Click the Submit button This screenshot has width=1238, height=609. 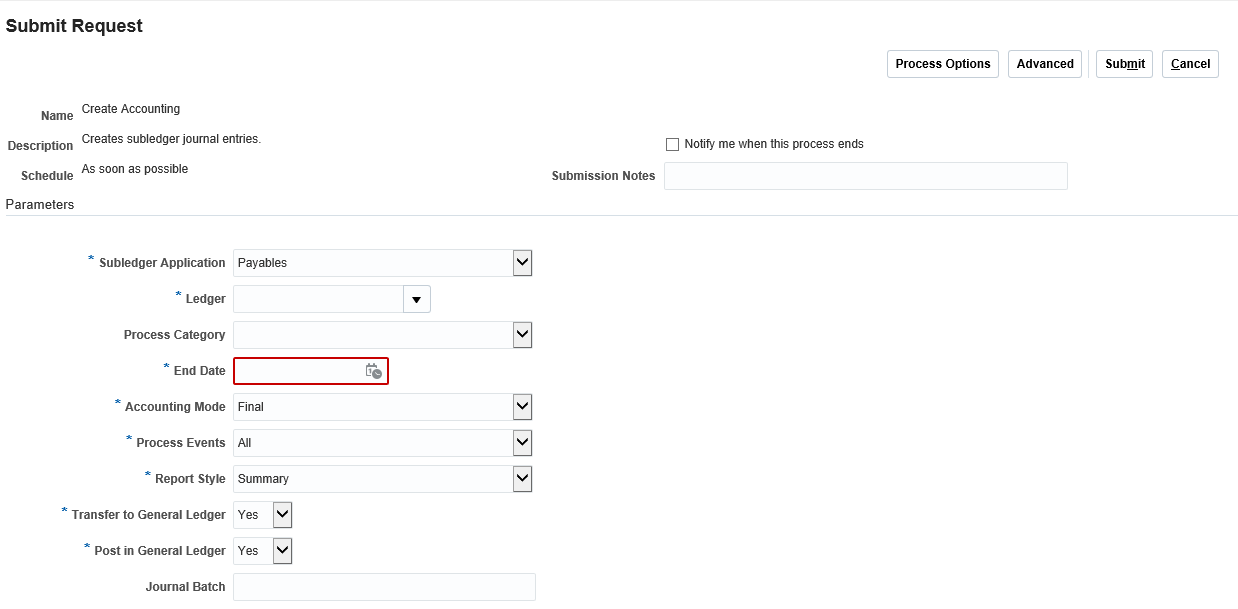coord(1124,63)
